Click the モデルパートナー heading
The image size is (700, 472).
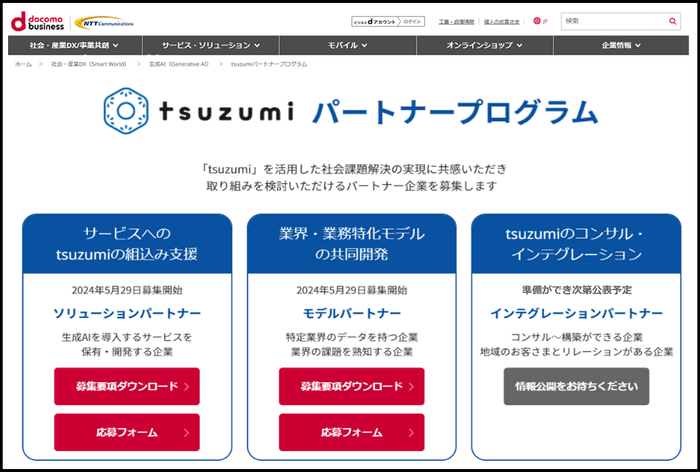pos(352,313)
